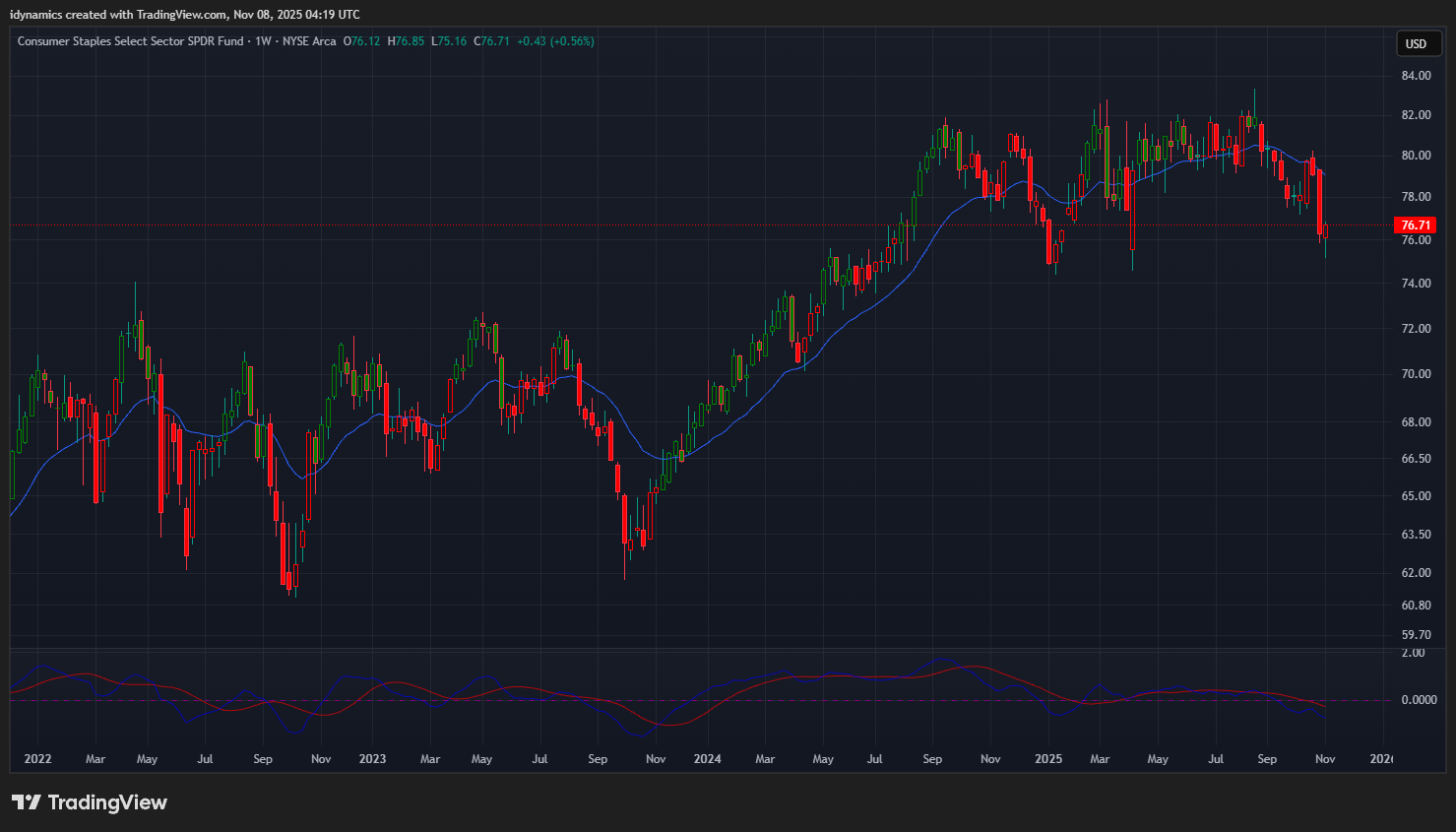Click the TradingView logo icon

click(27, 802)
